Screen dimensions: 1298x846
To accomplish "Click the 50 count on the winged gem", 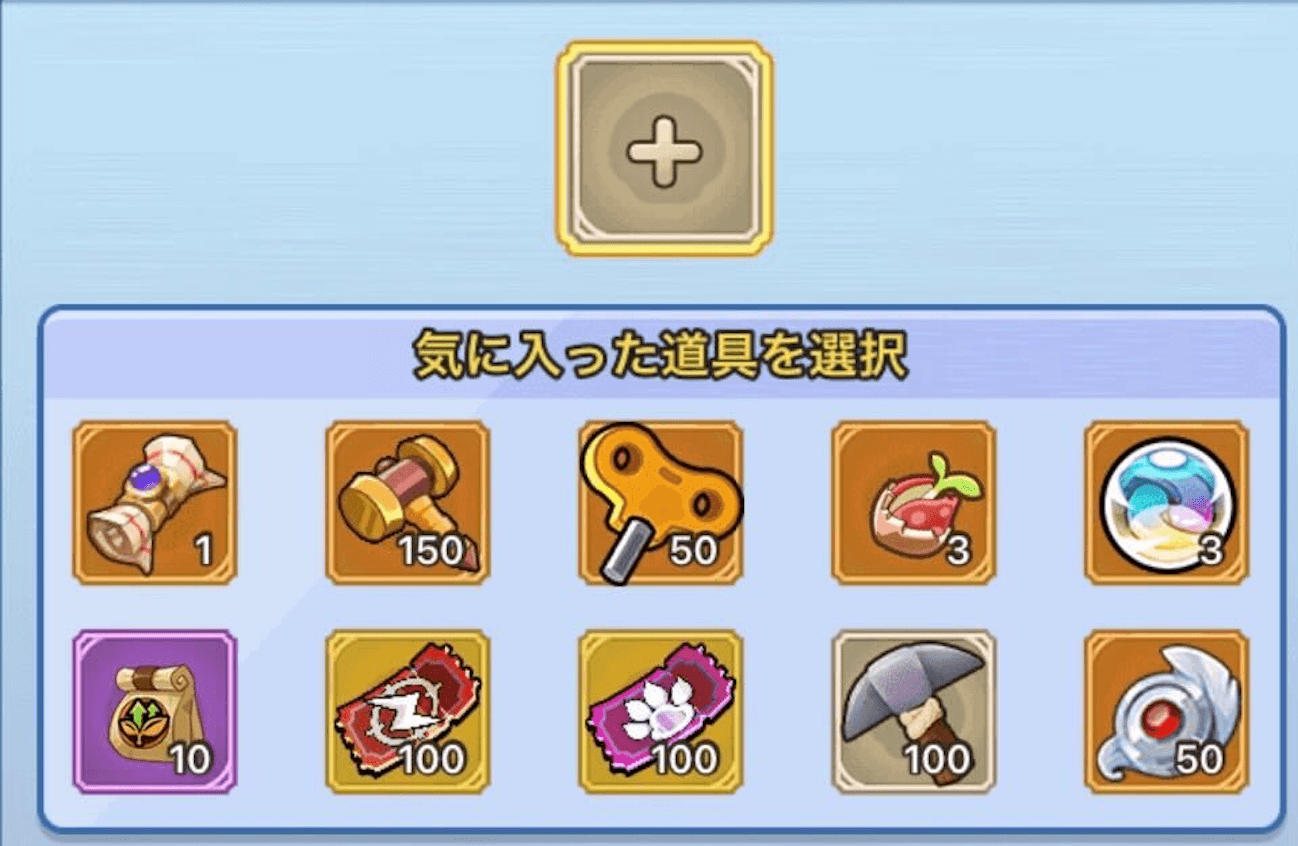I will (1200, 760).
